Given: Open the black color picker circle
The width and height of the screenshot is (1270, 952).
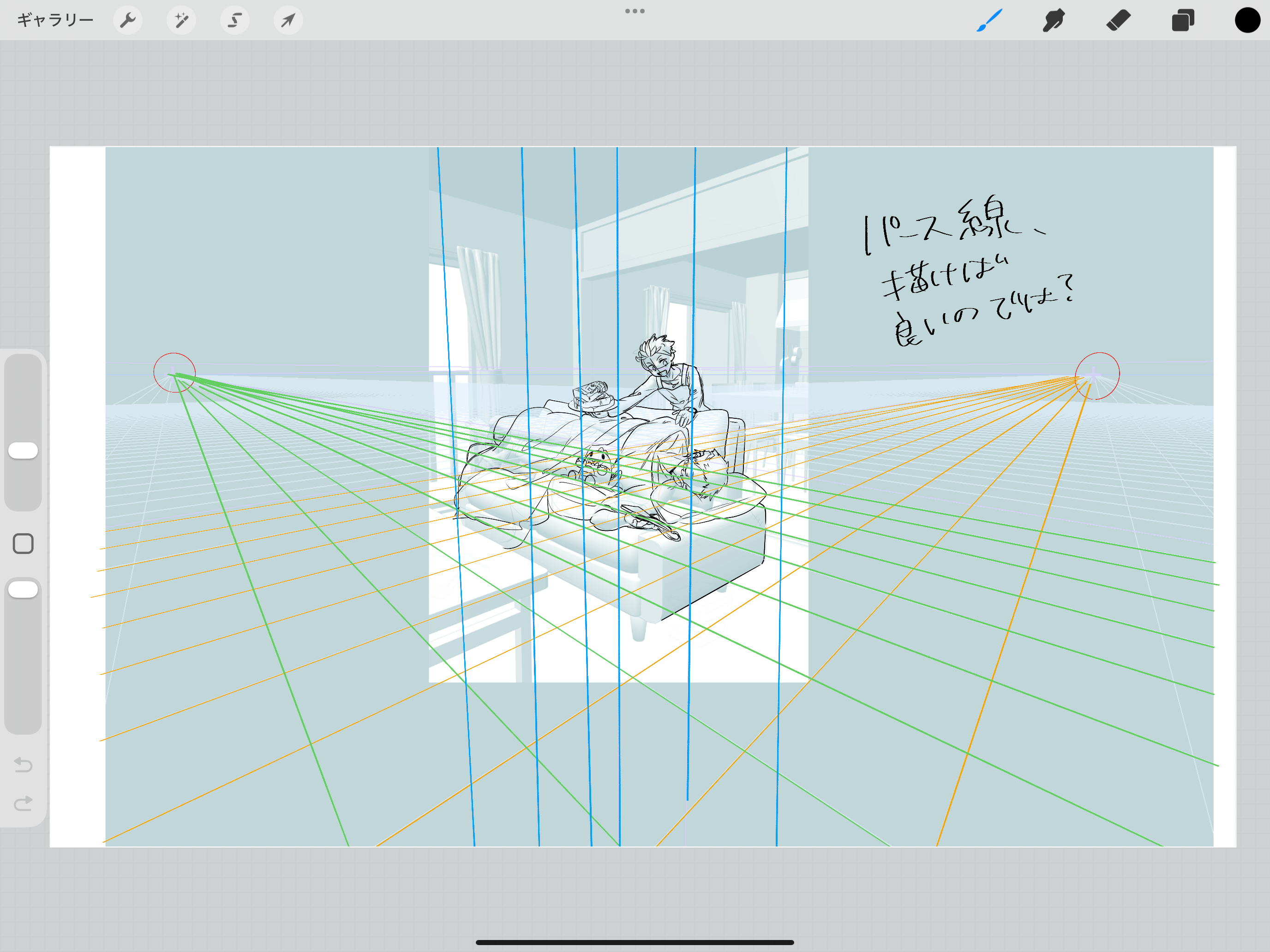Looking at the screenshot, I should pyautogui.click(x=1247, y=21).
